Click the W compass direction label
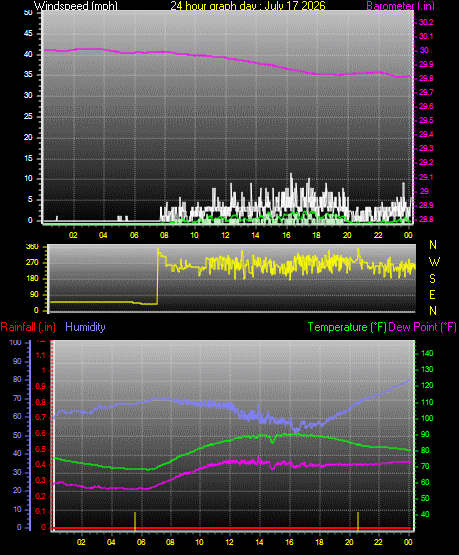The height and width of the screenshot is (555, 459). [x=434, y=262]
